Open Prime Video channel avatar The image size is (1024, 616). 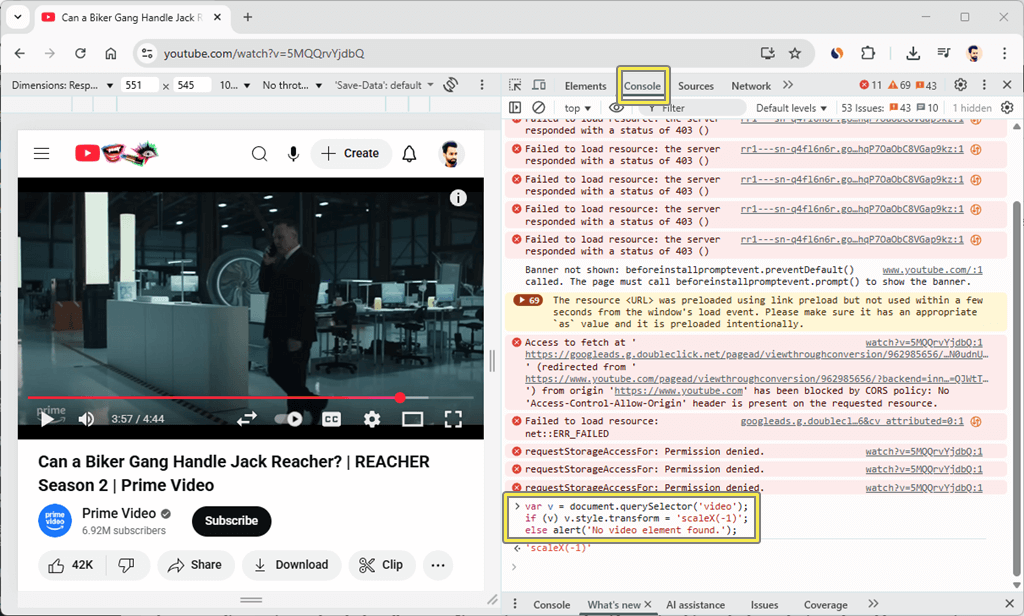coord(55,521)
